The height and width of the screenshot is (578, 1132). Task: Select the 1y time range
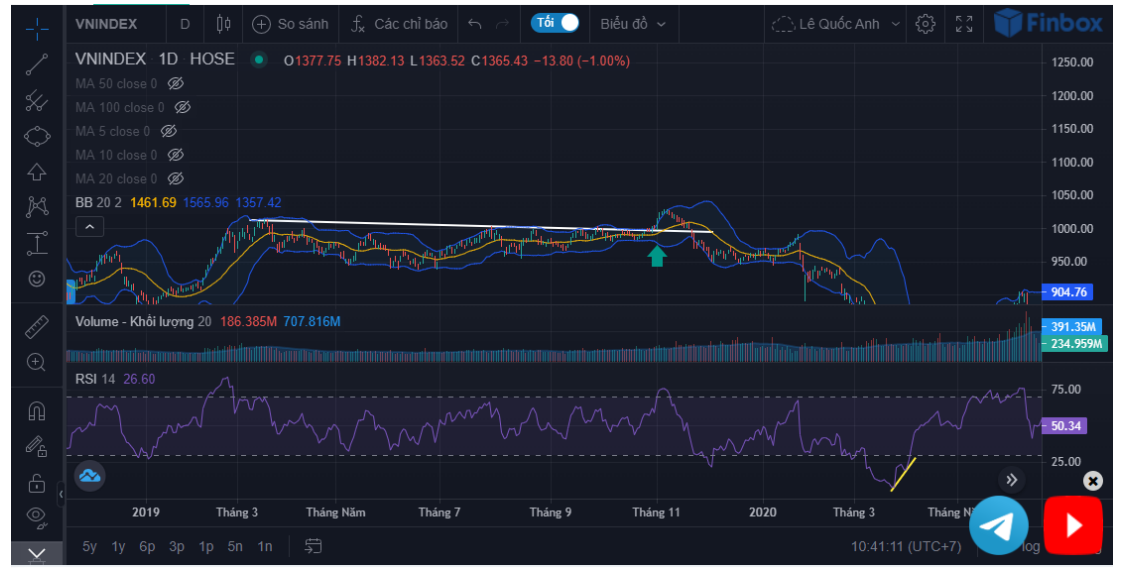[119, 546]
